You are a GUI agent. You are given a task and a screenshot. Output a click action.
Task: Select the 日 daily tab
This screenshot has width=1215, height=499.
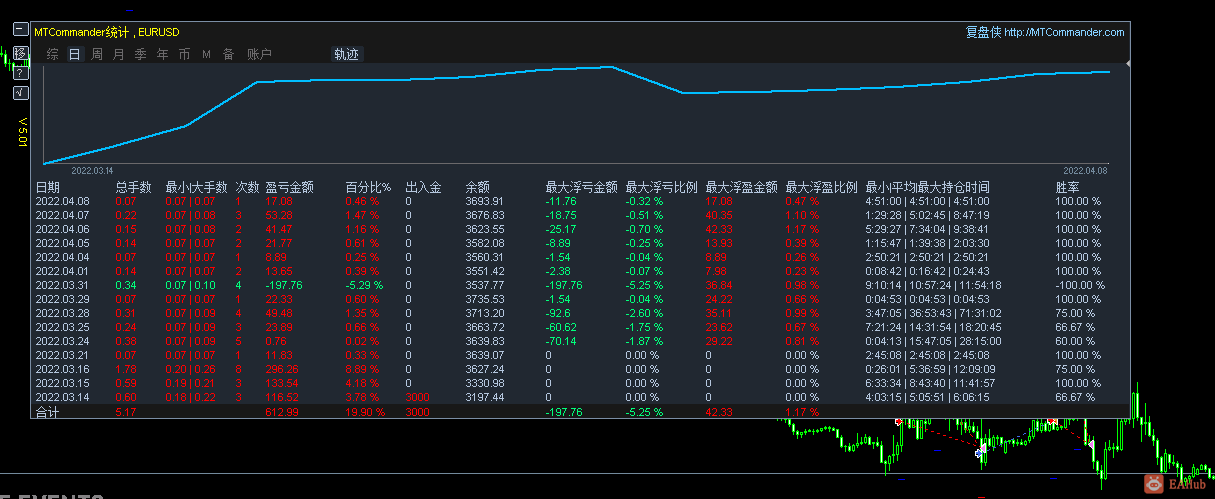[x=74, y=55]
